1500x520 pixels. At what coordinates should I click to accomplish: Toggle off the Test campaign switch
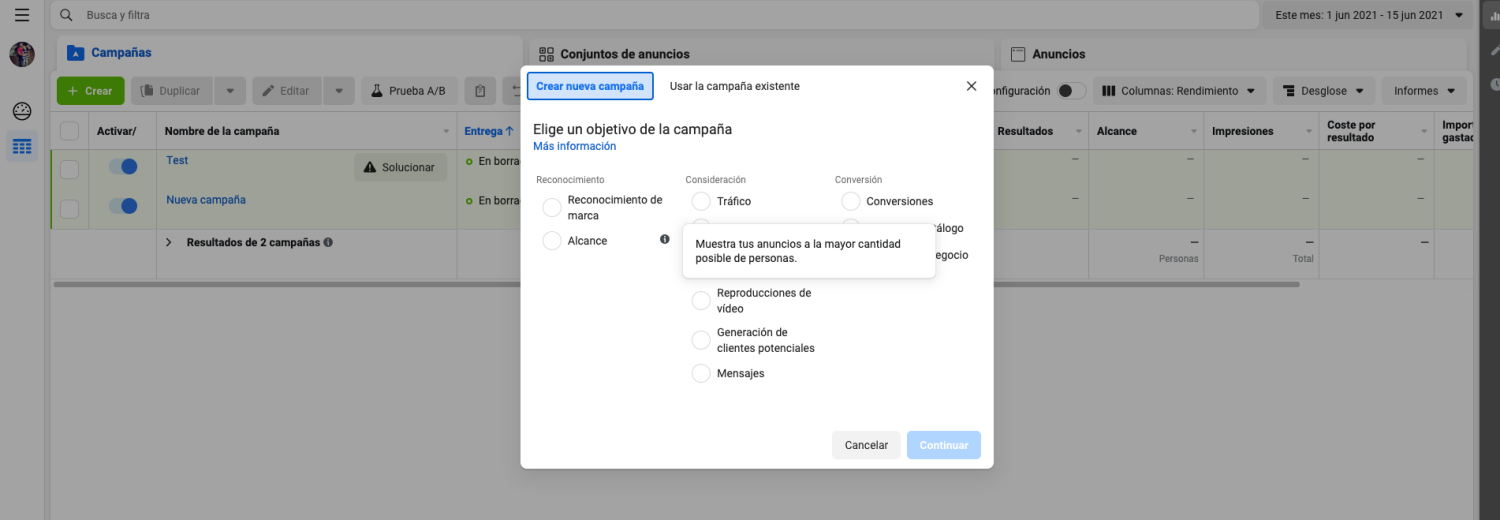pyautogui.click(x=123, y=167)
